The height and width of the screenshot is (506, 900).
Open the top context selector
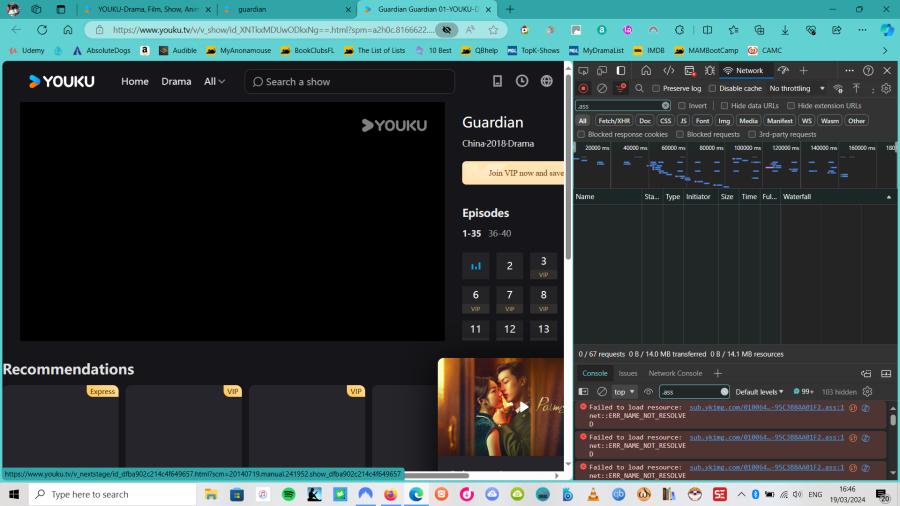click(624, 392)
